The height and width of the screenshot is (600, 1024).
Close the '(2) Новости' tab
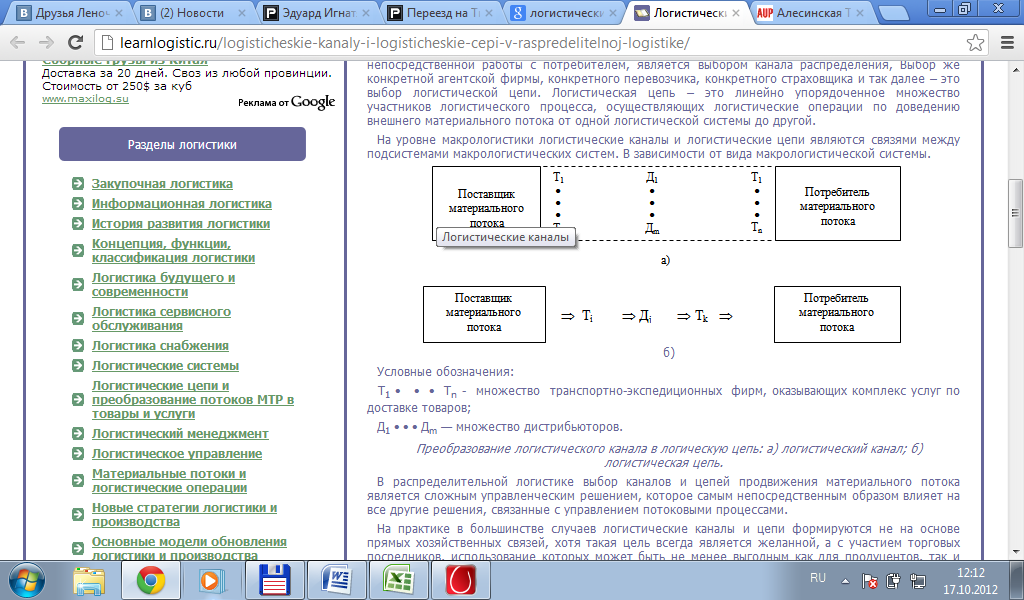point(242,12)
